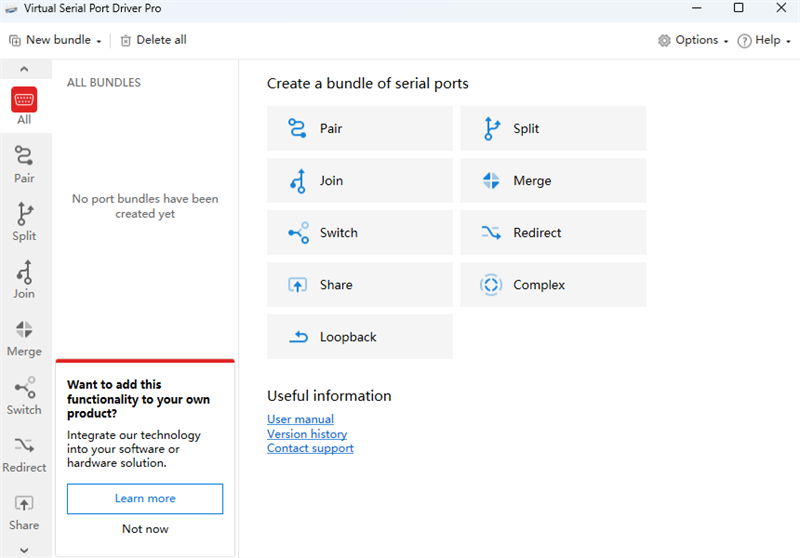Show more categories with the bottom sidebar chevron
800x558 pixels.
[24, 550]
